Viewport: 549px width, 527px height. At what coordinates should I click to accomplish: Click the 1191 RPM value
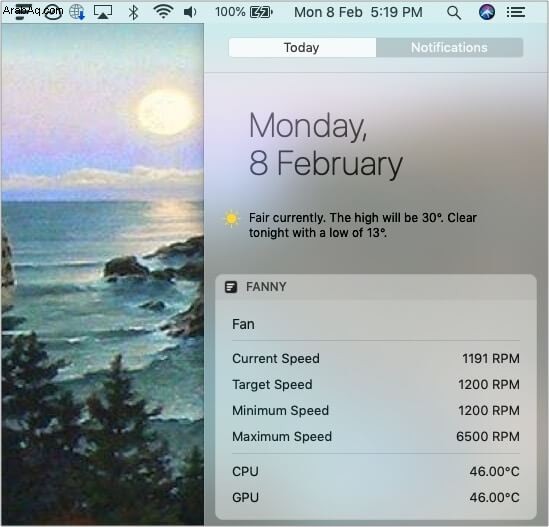(491, 359)
